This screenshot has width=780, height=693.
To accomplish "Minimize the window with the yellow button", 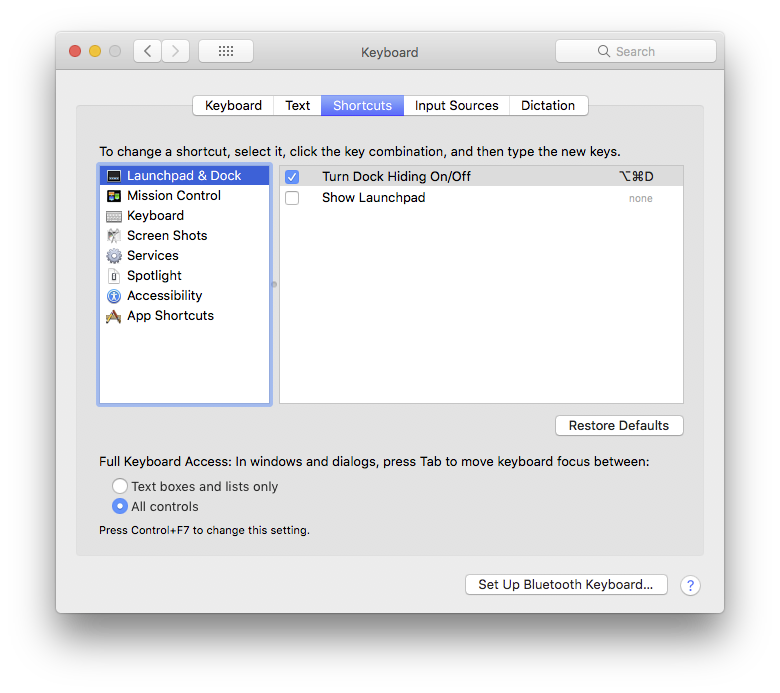I will [95, 51].
